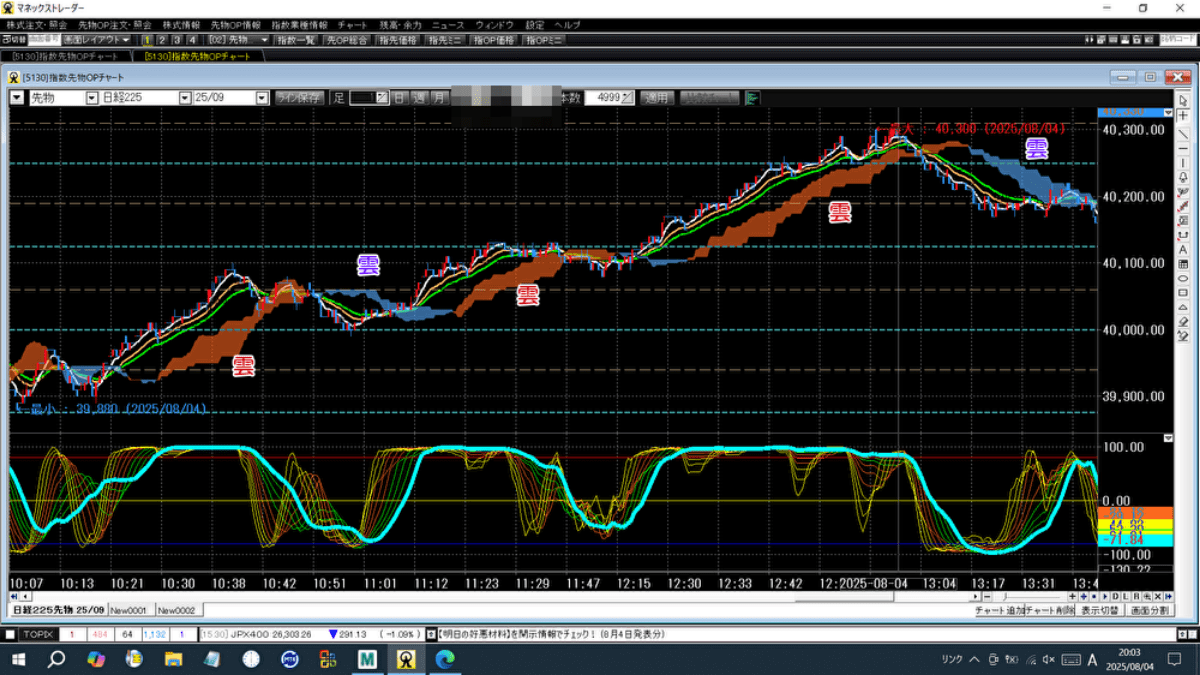This screenshot has height=675, width=1200.
Task: Select the text annotation 'A' tool
Action: (x=1183, y=249)
